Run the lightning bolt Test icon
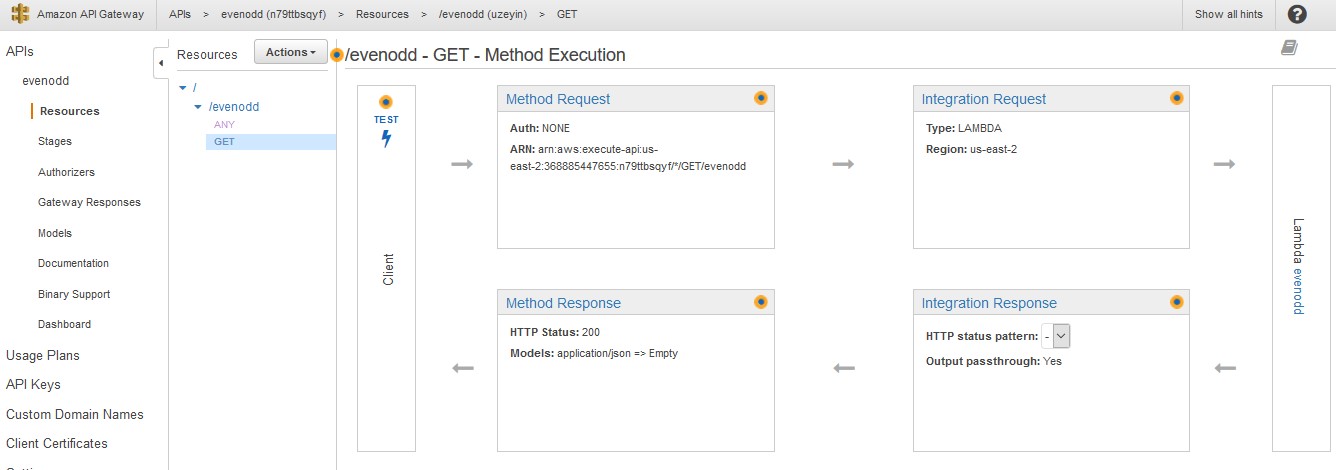 [x=386, y=139]
